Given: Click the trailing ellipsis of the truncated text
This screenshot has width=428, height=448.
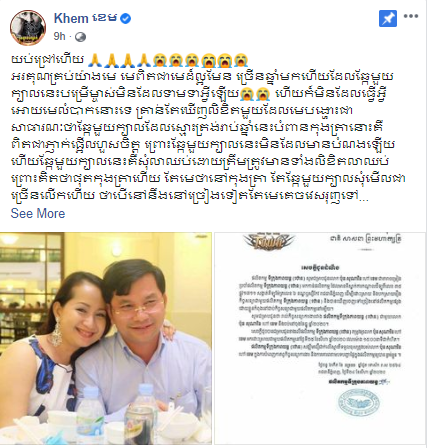Looking at the screenshot, I should pos(365,198).
